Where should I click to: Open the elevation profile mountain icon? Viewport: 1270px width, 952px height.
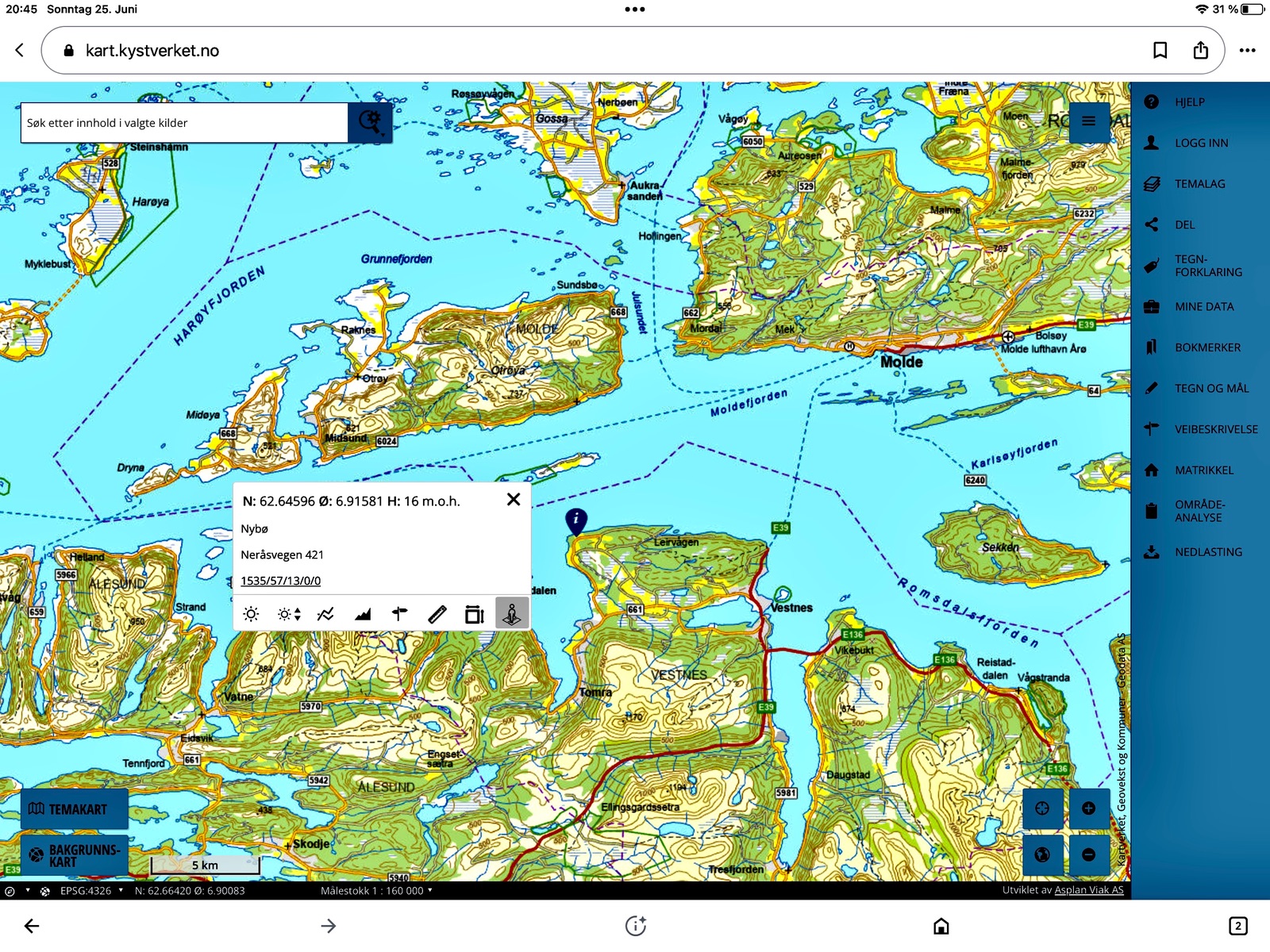pos(363,614)
